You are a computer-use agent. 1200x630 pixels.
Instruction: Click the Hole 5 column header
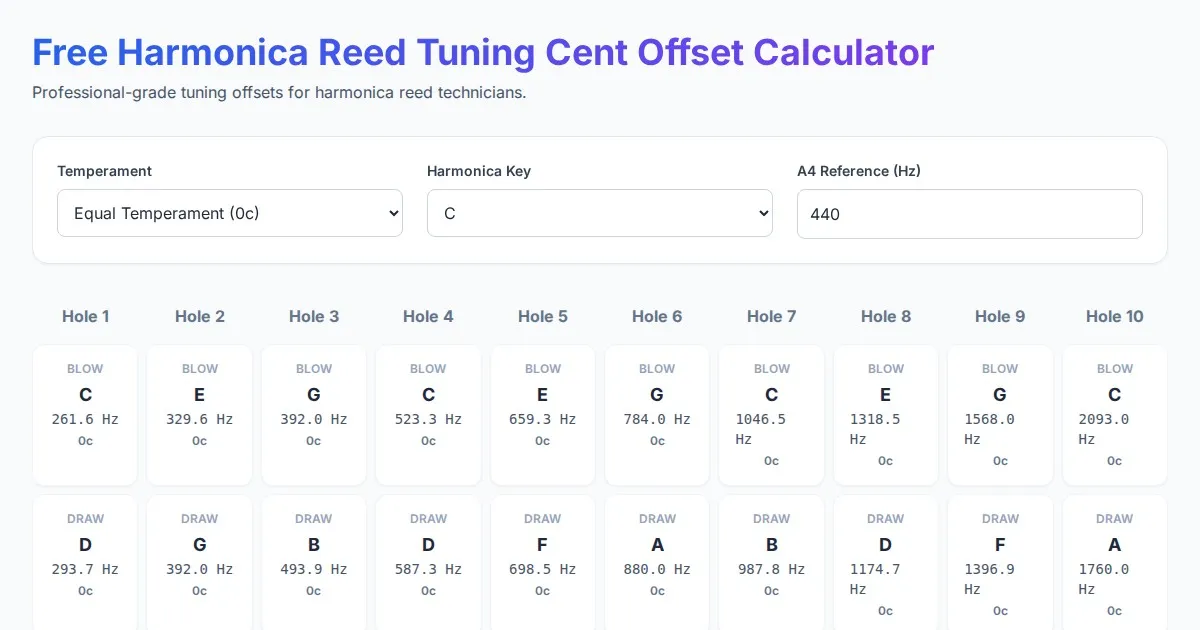[x=543, y=316]
